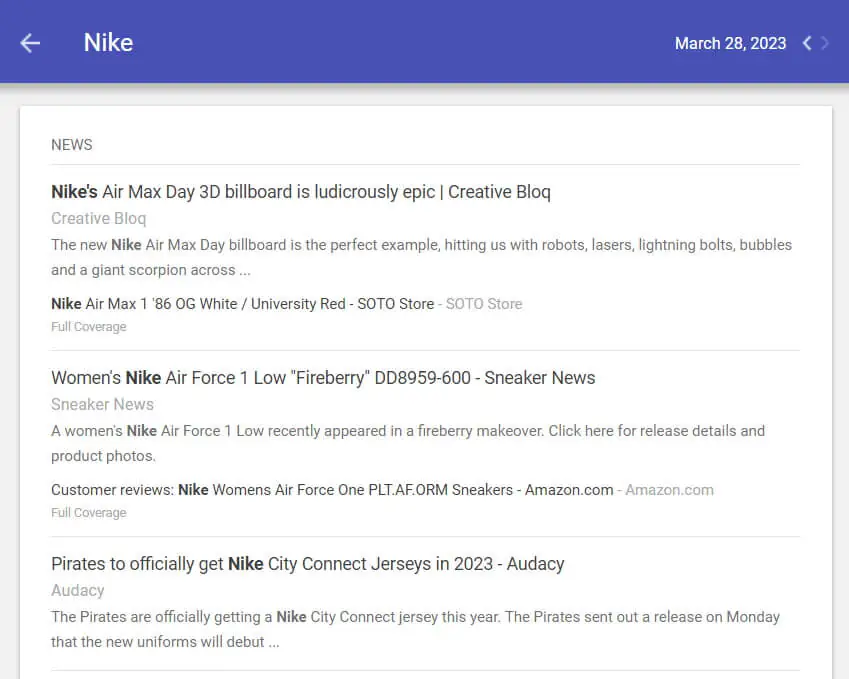Open the Audacy source label
Image resolution: width=849 pixels, height=679 pixels.
click(x=77, y=590)
